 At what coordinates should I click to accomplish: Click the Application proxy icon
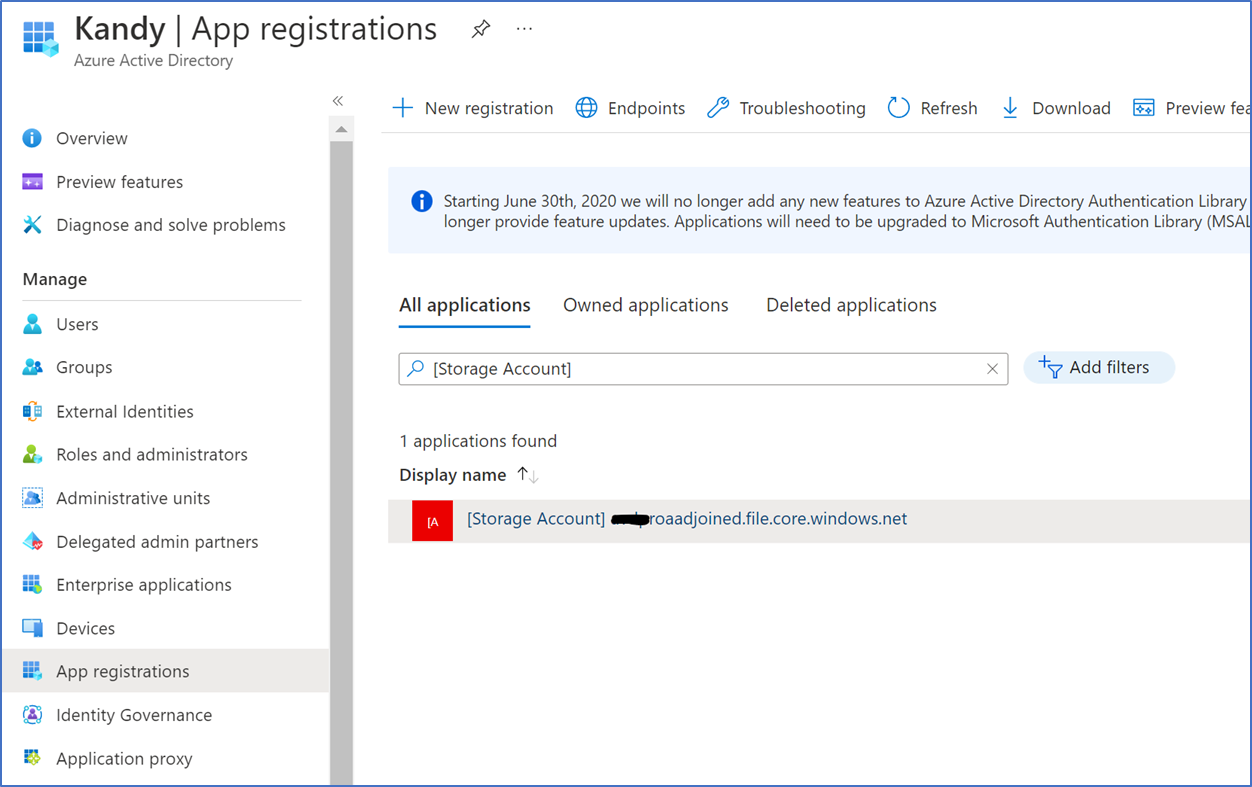pos(33,758)
